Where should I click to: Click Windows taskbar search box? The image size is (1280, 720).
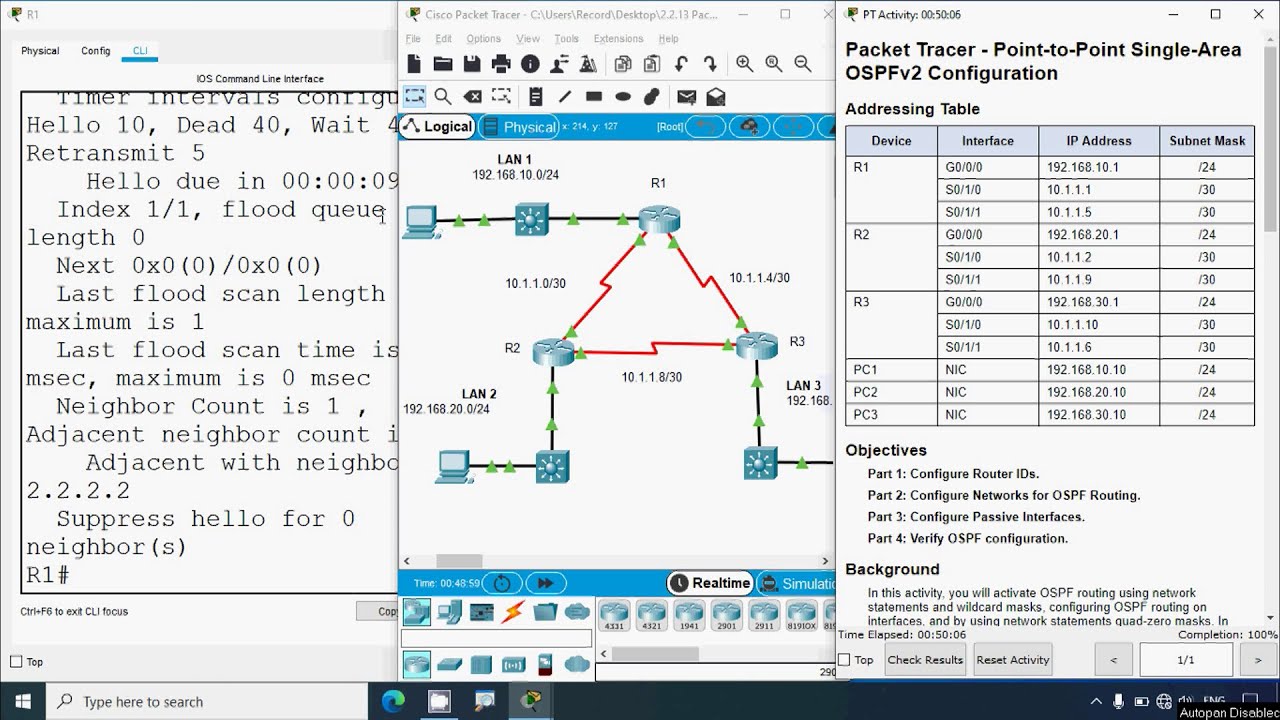(209, 701)
